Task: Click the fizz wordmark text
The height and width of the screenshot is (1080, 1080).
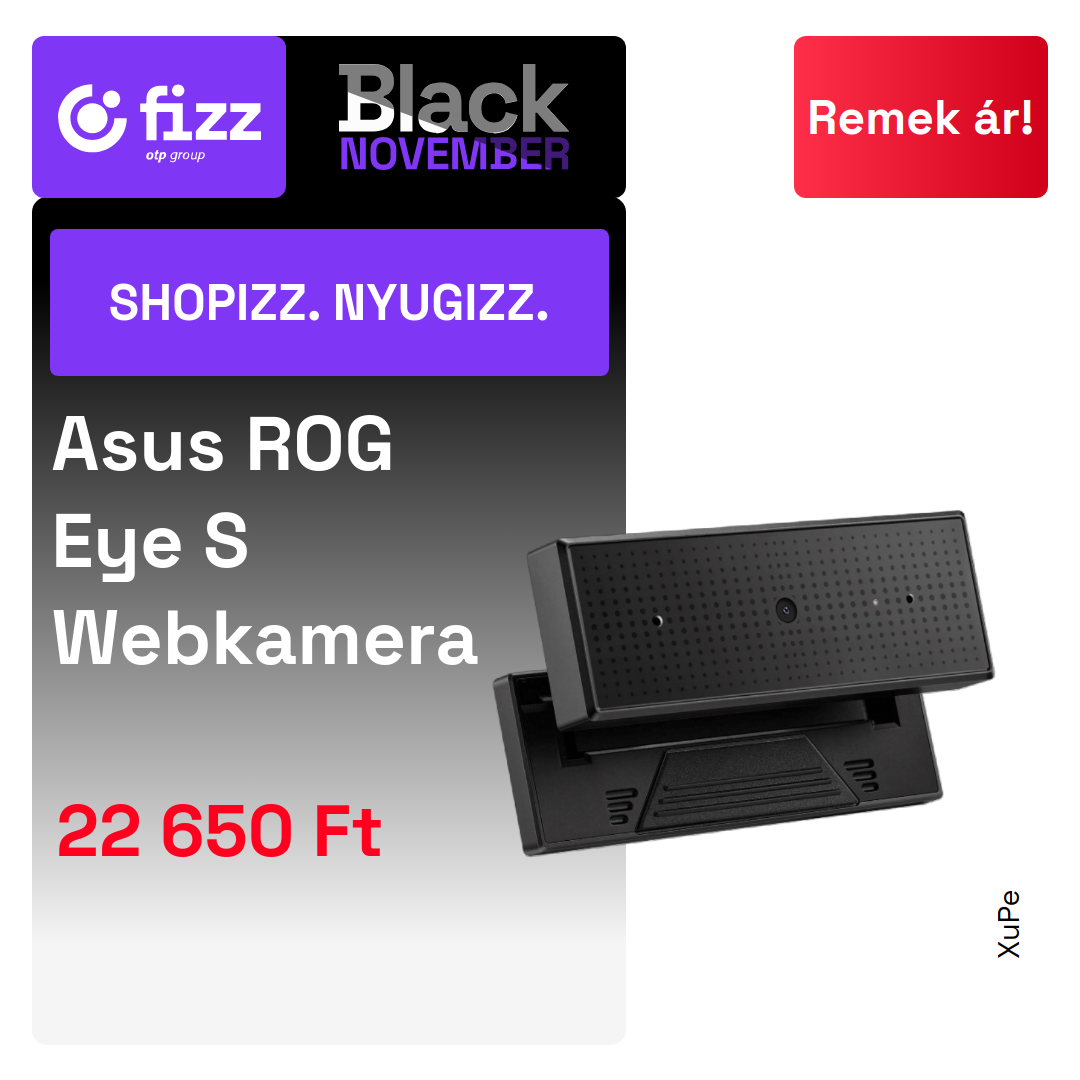Action: coord(201,114)
